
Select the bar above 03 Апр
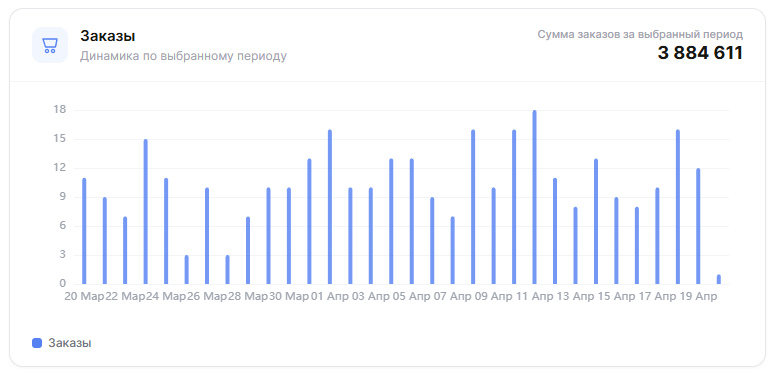[x=371, y=236]
